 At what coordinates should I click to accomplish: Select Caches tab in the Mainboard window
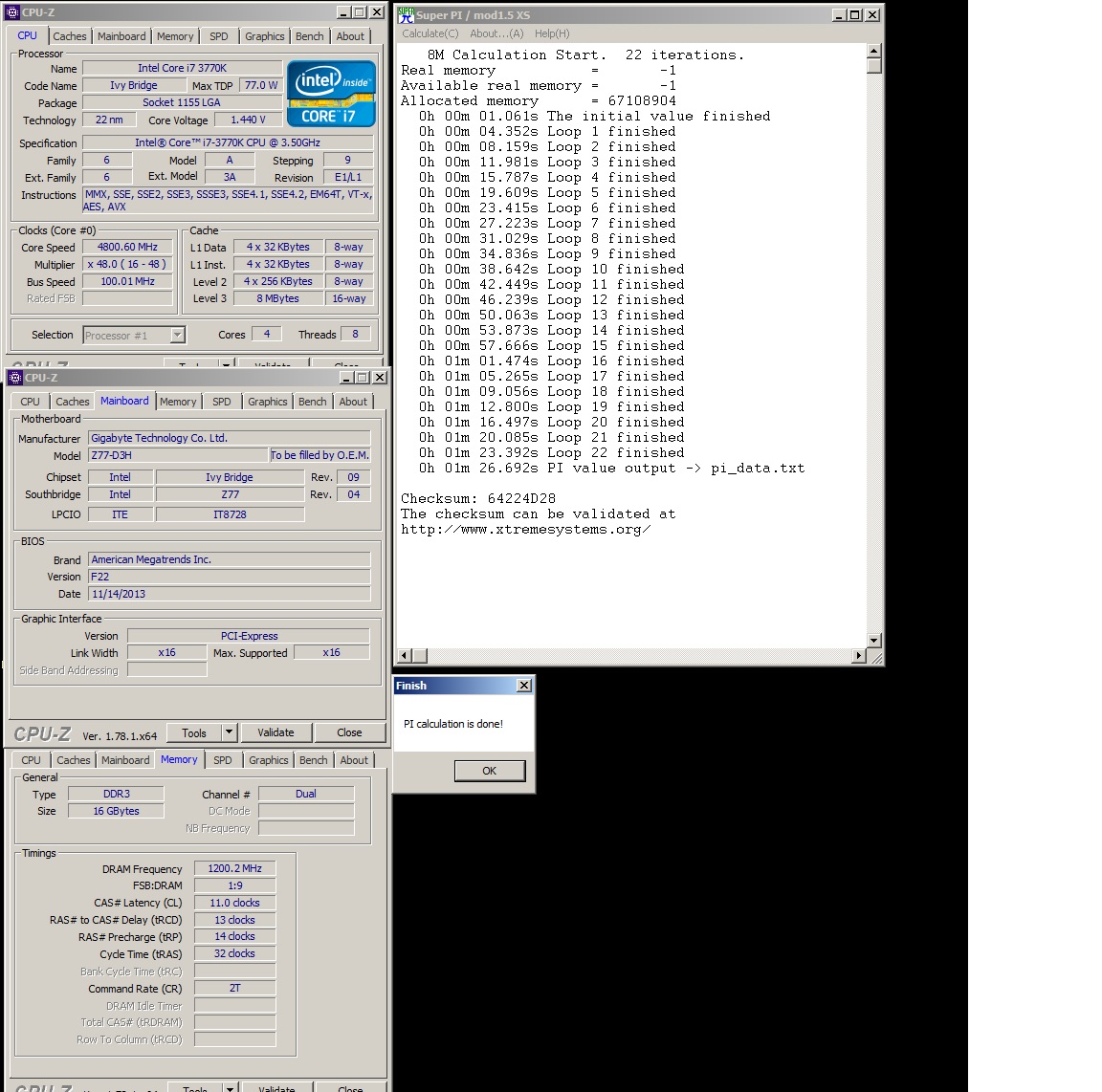(73, 402)
